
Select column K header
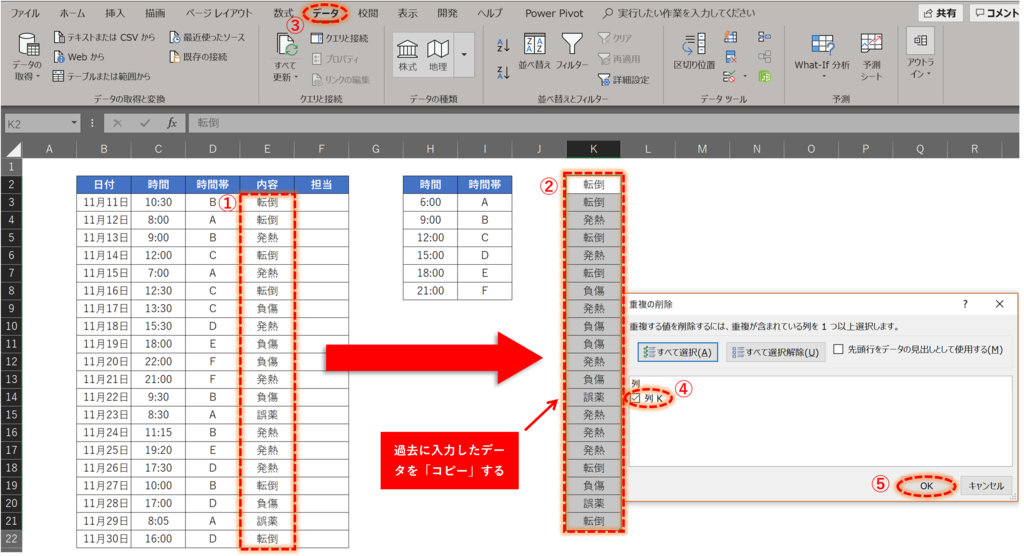click(x=593, y=149)
